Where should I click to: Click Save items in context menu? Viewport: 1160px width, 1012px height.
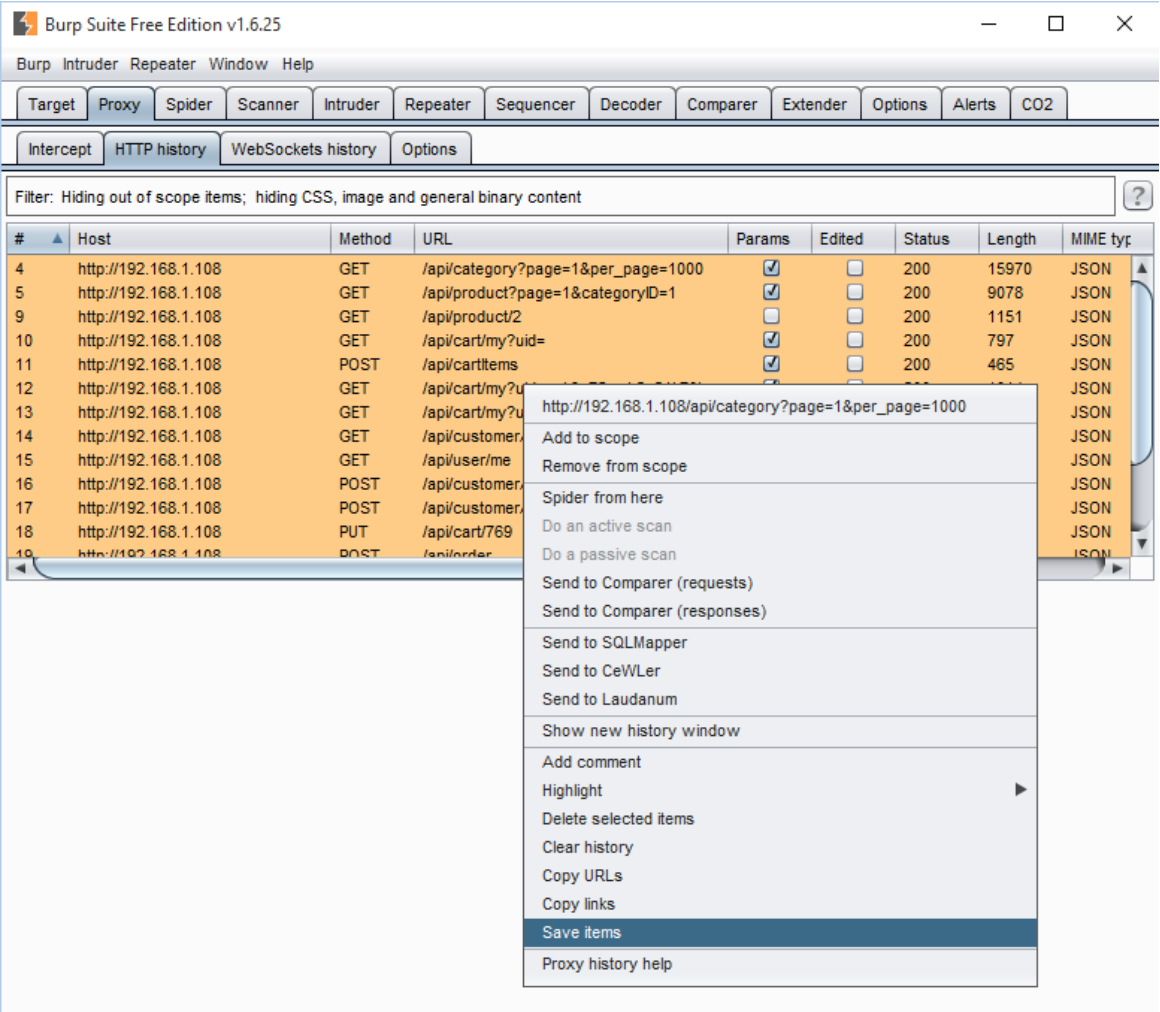tap(780, 933)
